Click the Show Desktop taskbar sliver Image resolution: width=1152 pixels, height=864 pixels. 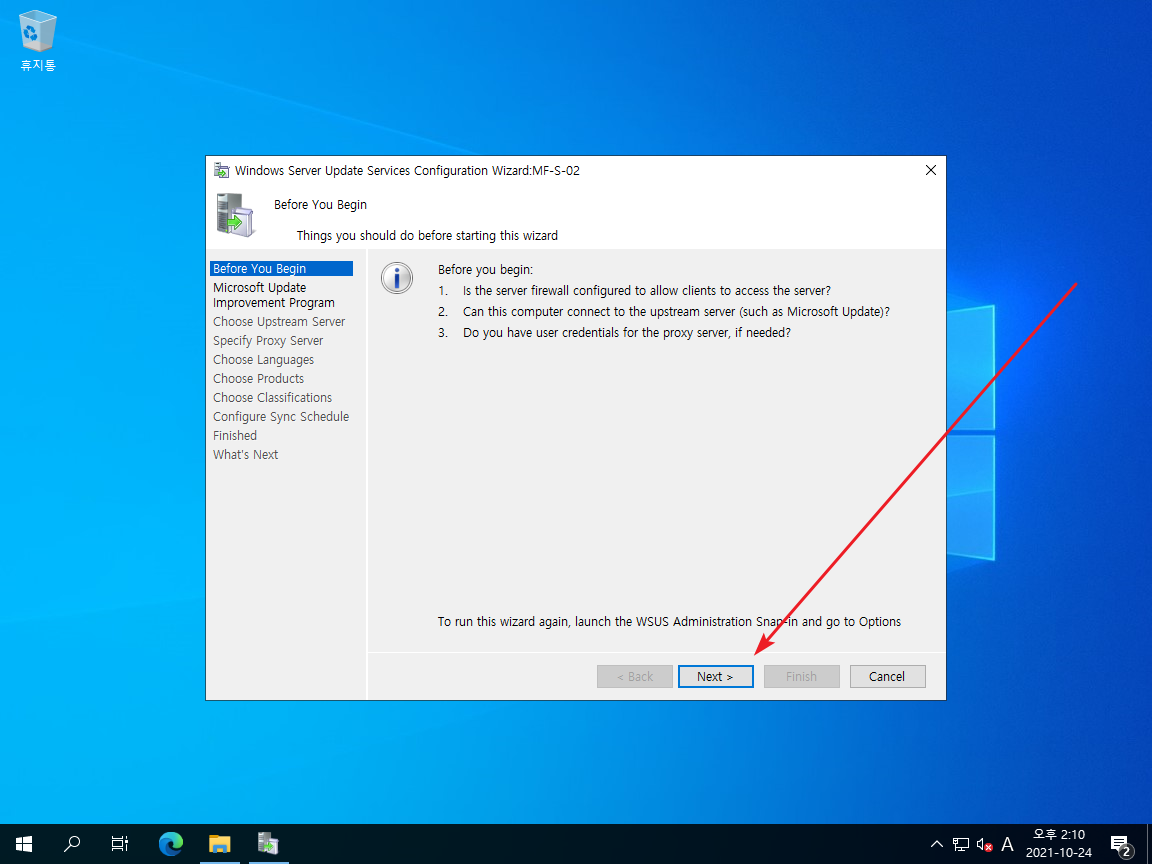1149,844
